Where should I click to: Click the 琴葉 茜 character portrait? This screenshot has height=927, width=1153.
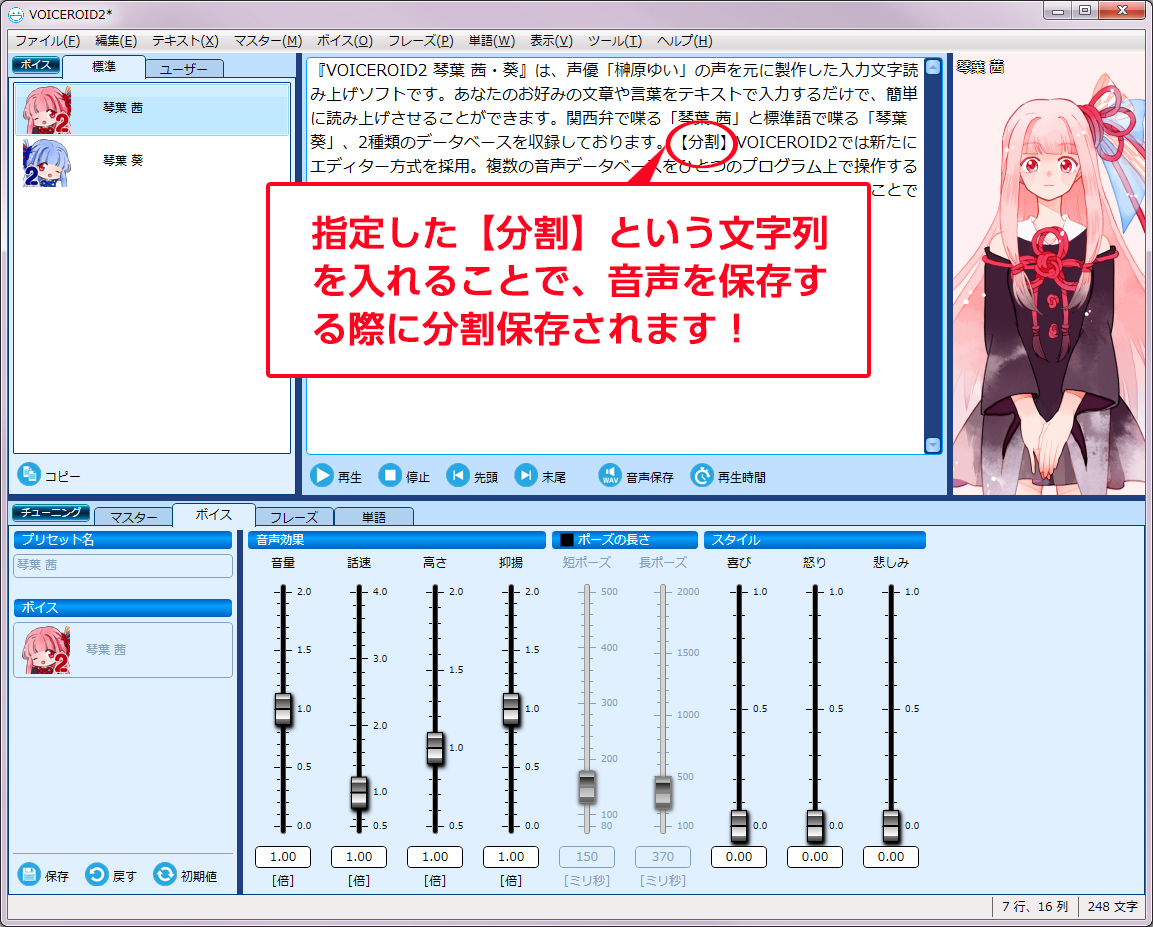click(x=1049, y=273)
